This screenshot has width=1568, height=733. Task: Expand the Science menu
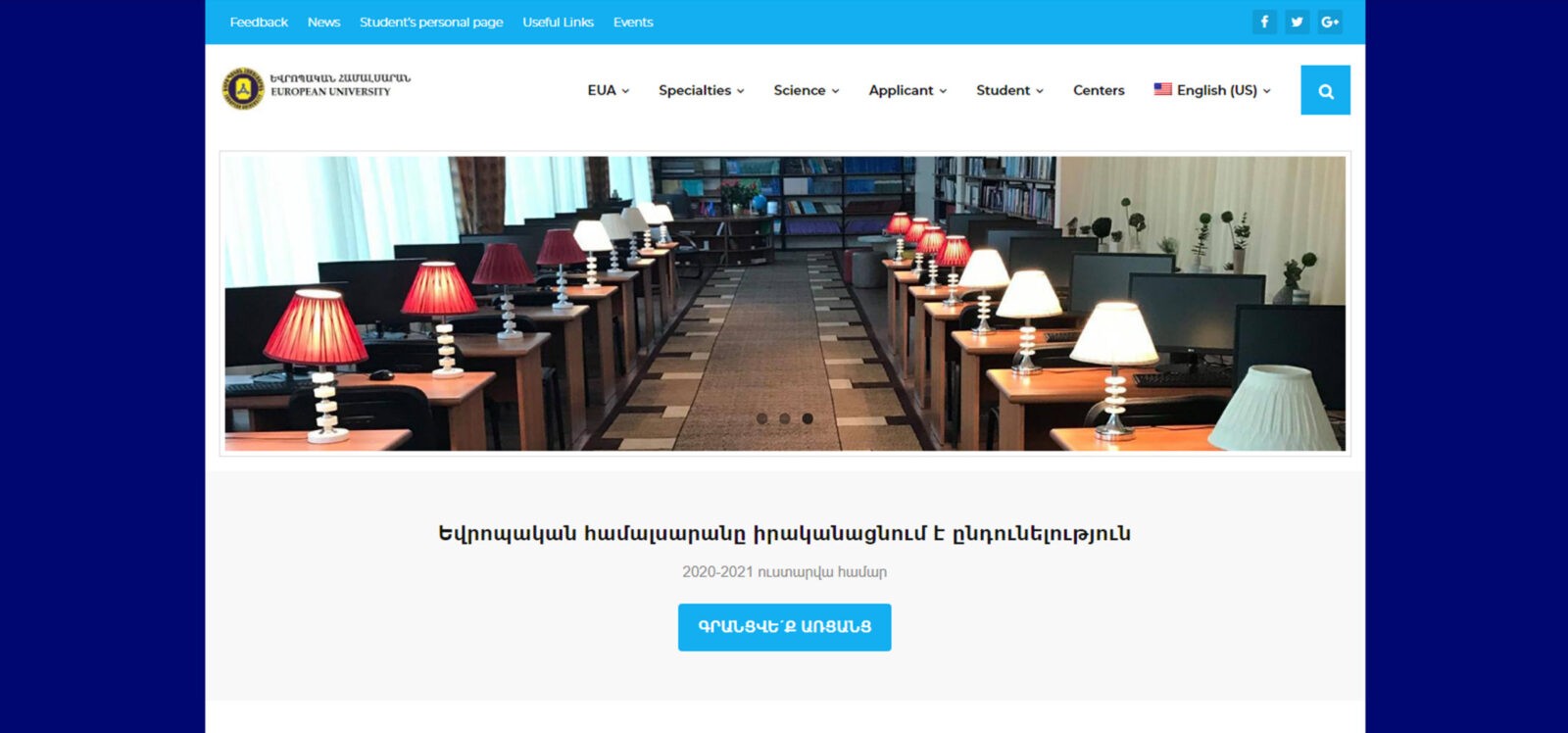tap(807, 90)
